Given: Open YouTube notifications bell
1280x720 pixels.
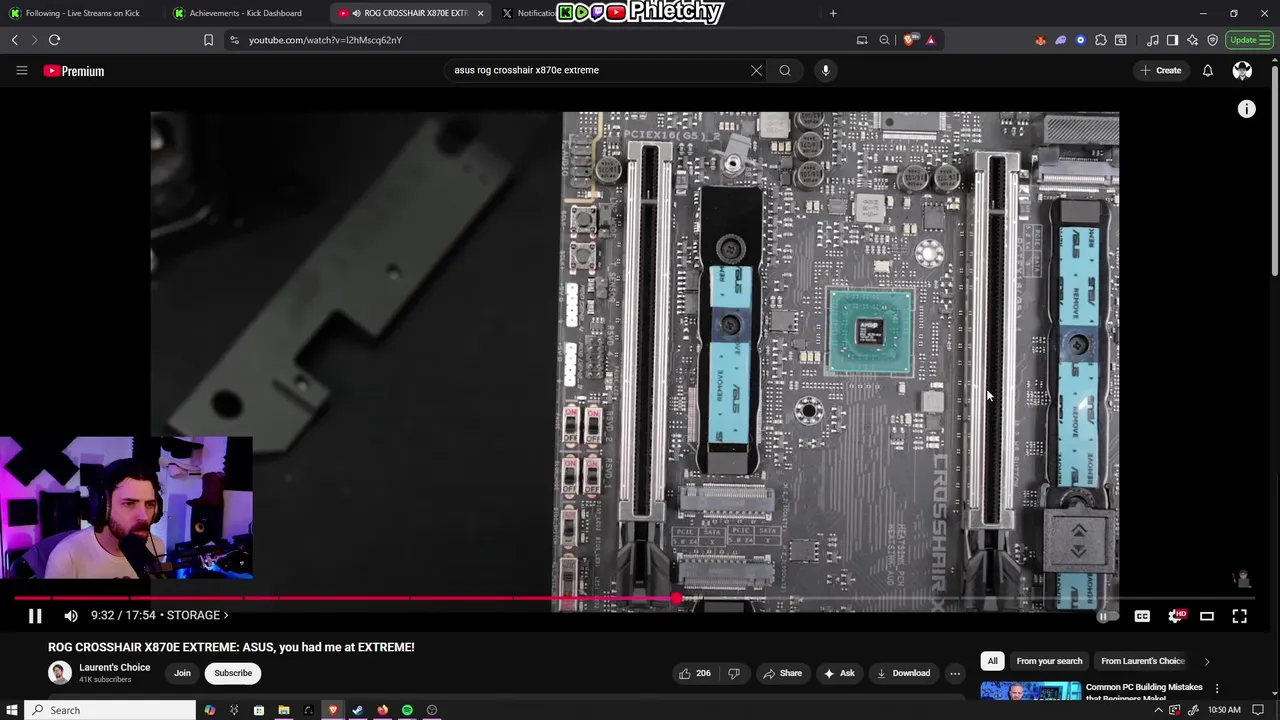Looking at the screenshot, I should tap(1207, 70).
